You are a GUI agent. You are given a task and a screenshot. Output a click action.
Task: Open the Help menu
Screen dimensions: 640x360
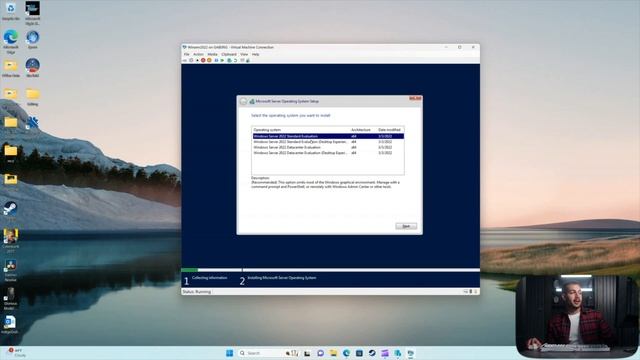pyautogui.click(x=256, y=54)
